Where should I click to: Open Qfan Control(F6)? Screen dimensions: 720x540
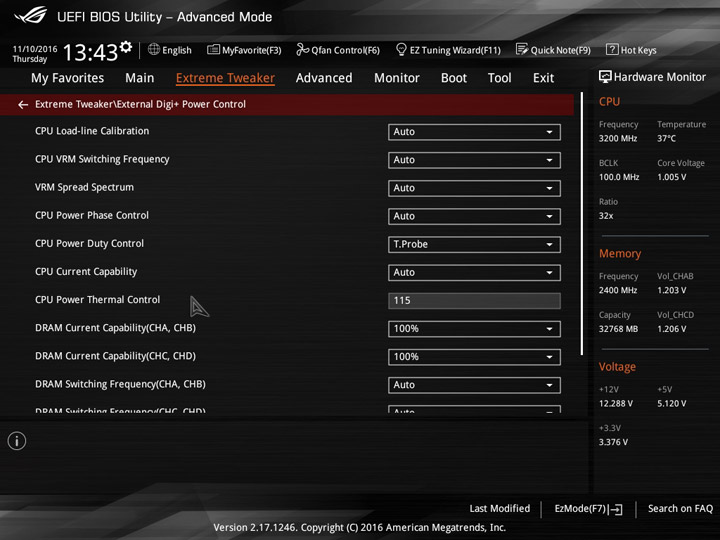tap(338, 50)
